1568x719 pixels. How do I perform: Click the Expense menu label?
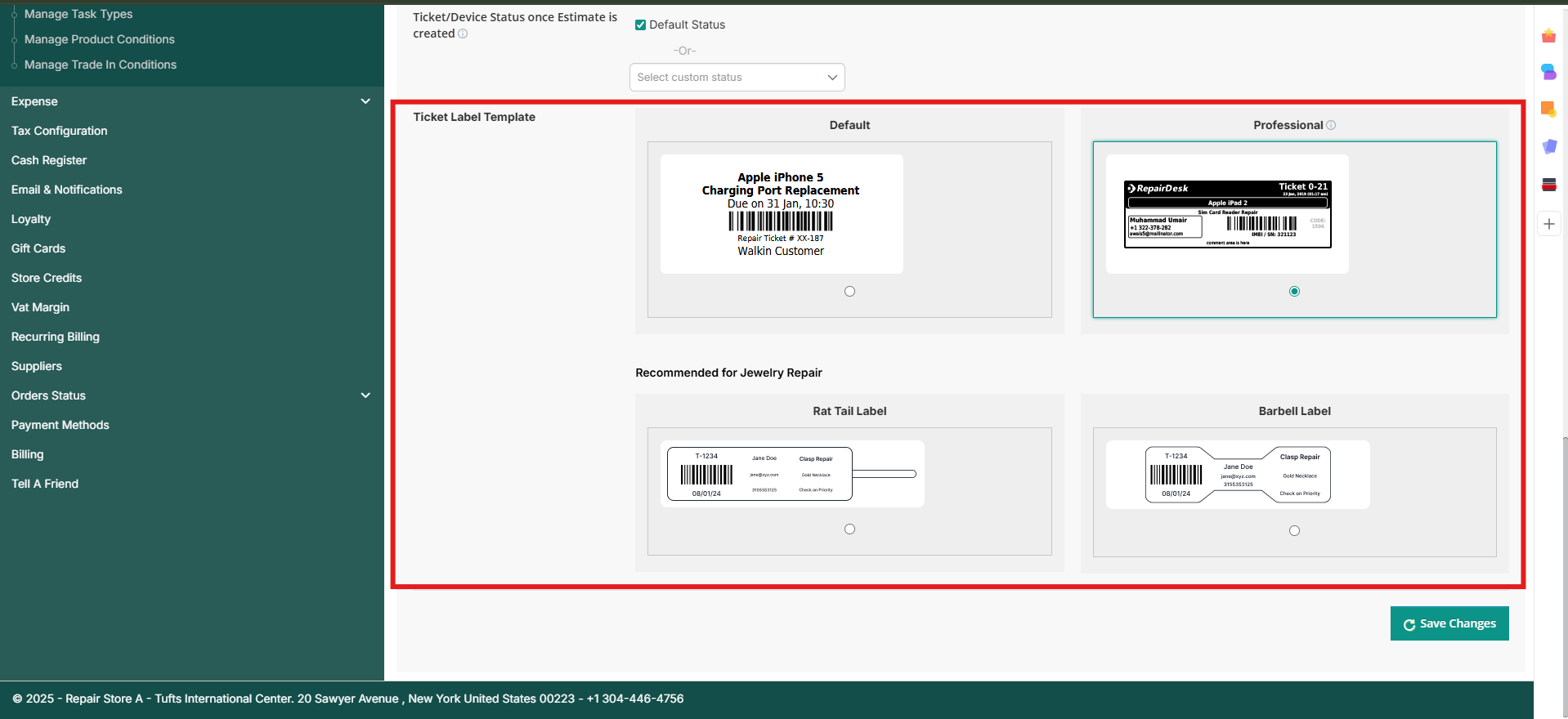(x=34, y=101)
